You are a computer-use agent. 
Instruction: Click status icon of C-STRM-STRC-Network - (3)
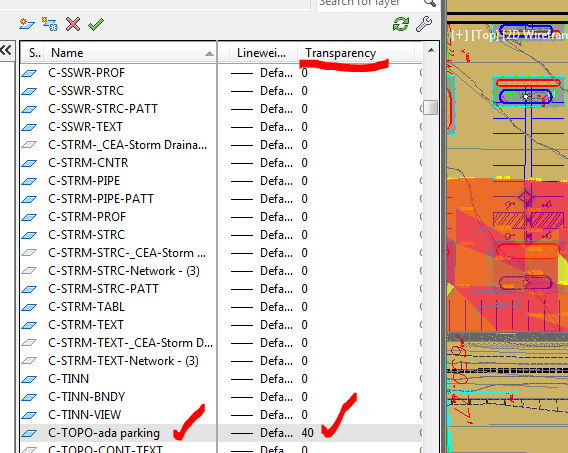point(29,271)
